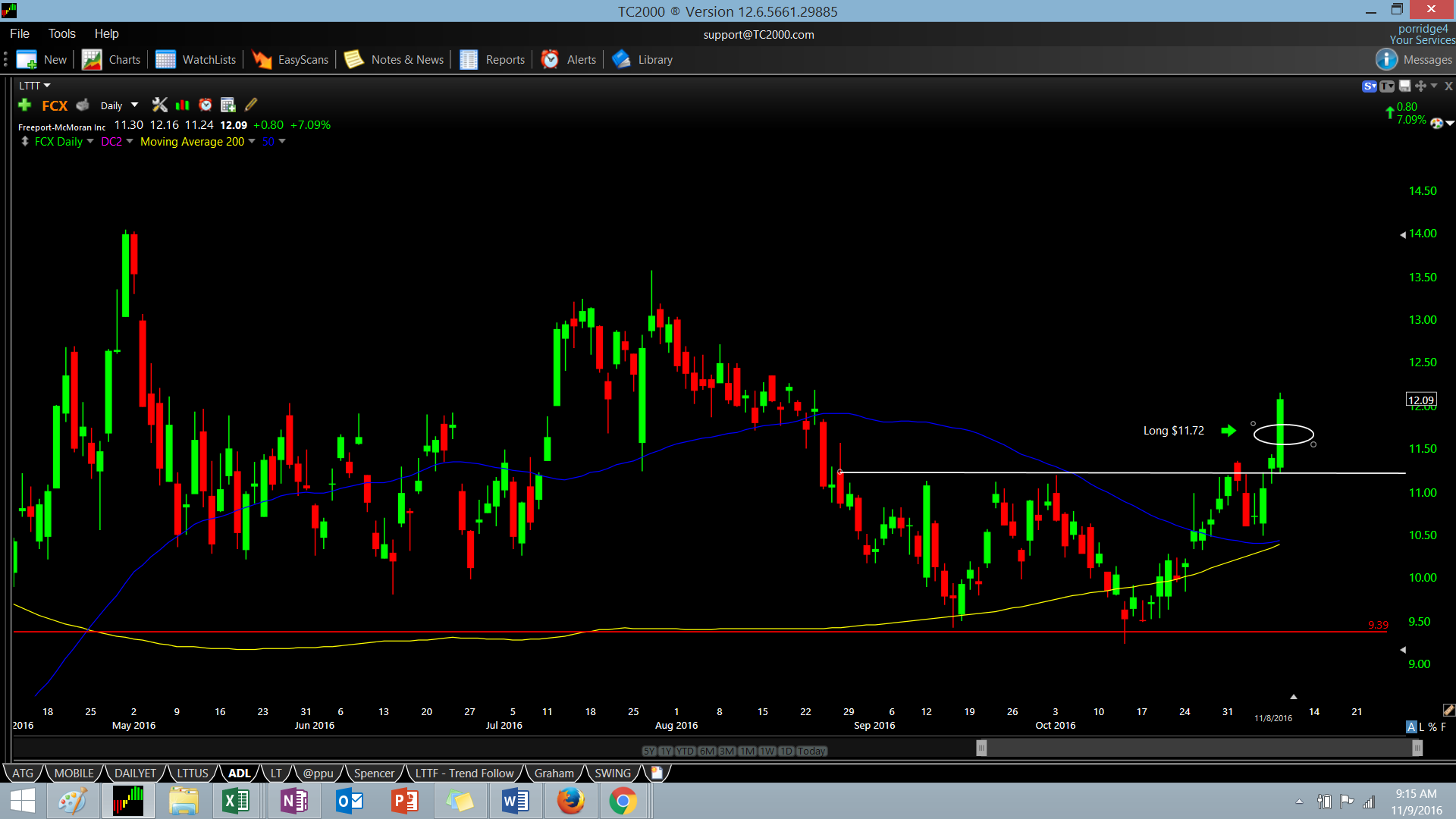Toggle the gray T time-link button
The width and height of the screenshot is (1456, 819).
(x=1387, y=86)
